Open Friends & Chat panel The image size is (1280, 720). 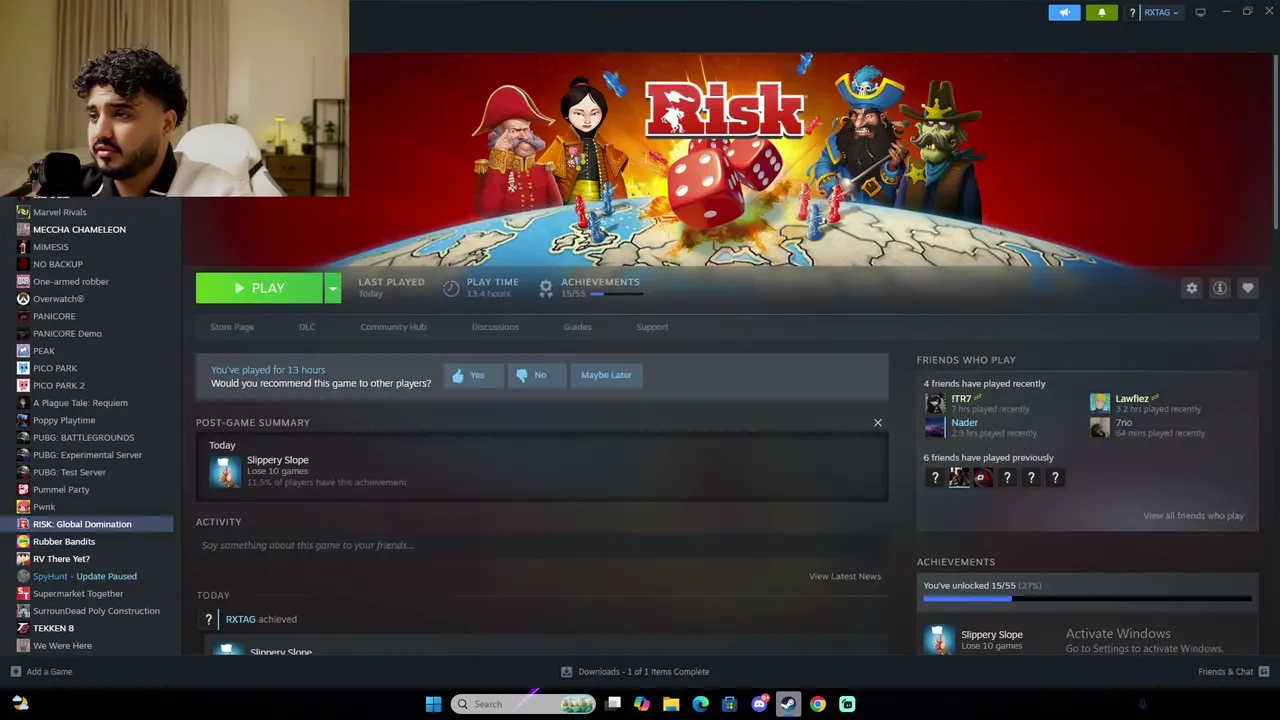1233,672
